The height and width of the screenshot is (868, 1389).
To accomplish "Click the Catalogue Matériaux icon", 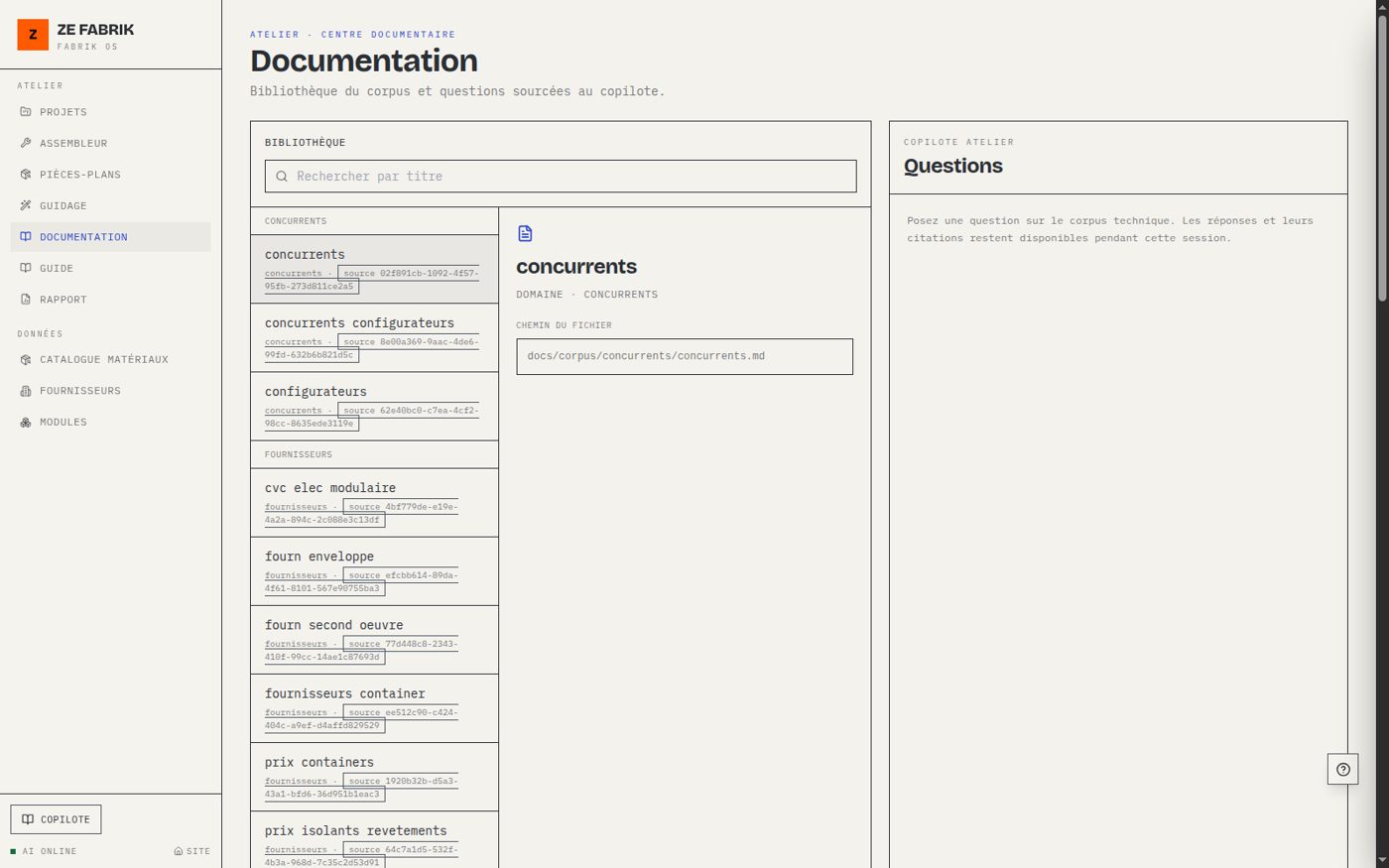I will 26,359.
